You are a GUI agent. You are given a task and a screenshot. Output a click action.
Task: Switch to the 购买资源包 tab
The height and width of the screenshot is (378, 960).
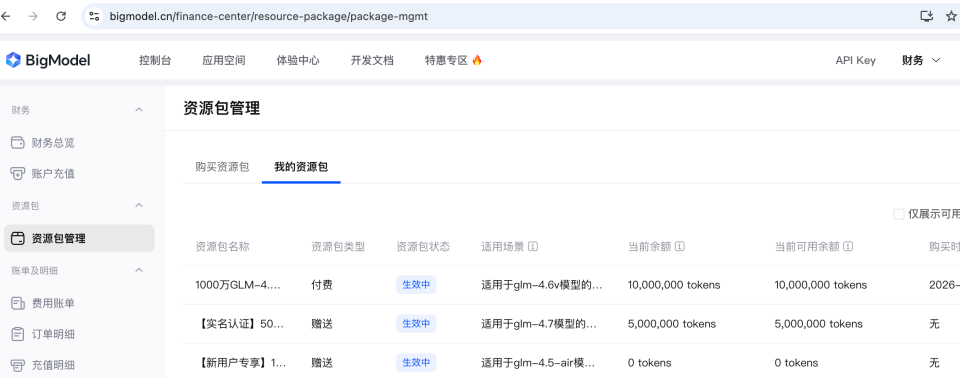point(222,167)
